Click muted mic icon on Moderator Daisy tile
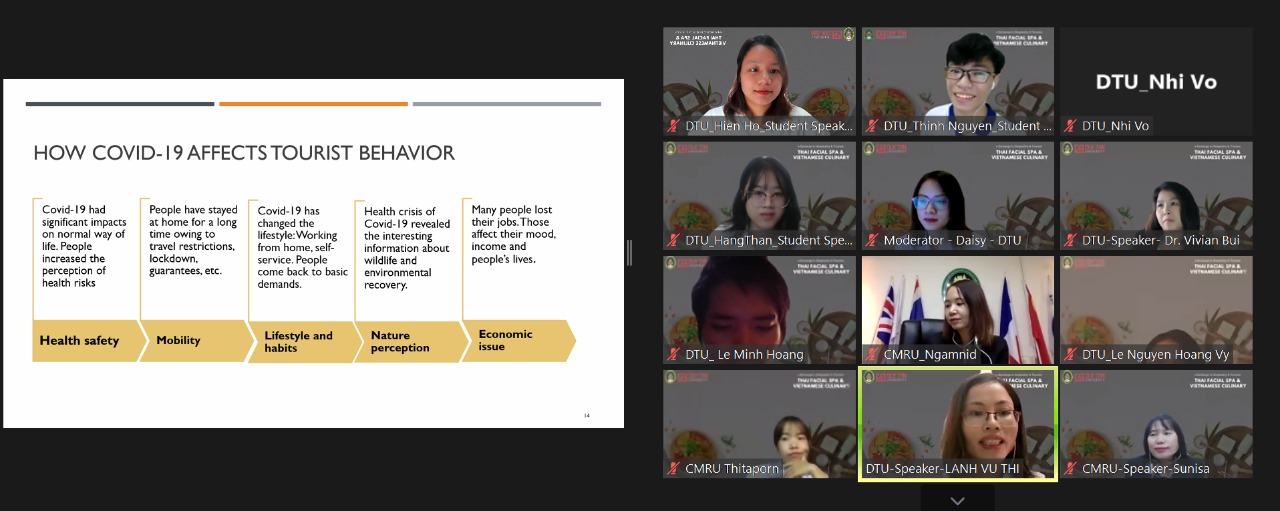This screenshot has height=511, width=1280. (x=873, y=240)
